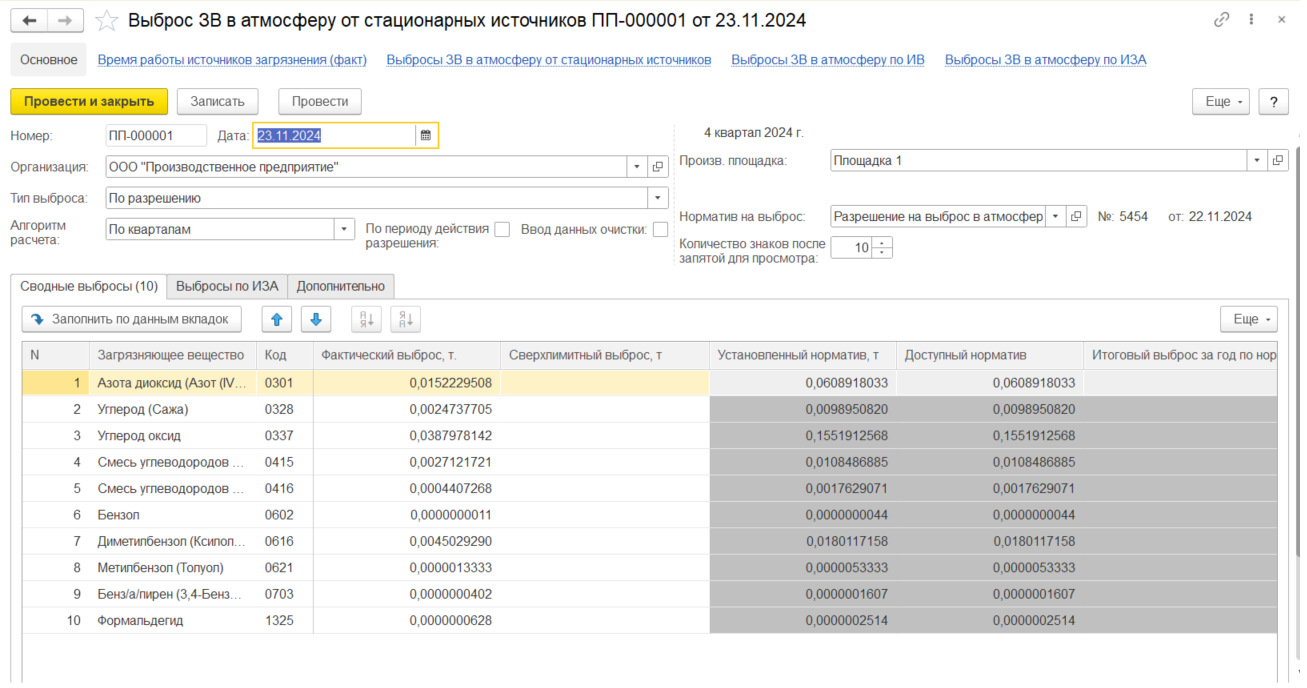Switch to Выбросы по ИЗА tab
The height and width of the screenshot is (688, 1307).
click(x=227, y=286)
